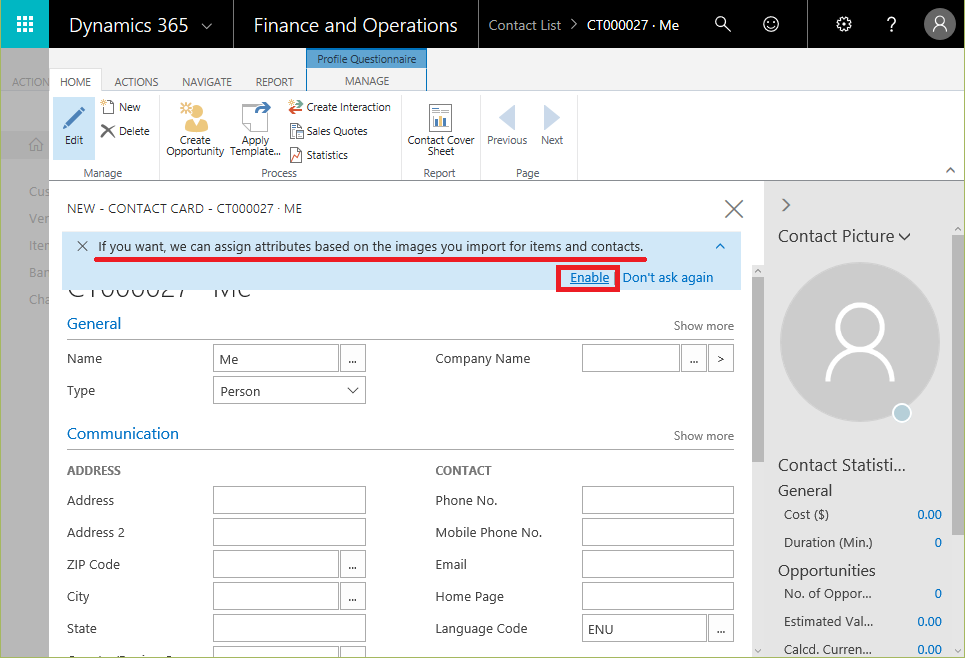Switch to the ACTIONS tab
This screenshot has width=965, height=658.
click(136, 82)
